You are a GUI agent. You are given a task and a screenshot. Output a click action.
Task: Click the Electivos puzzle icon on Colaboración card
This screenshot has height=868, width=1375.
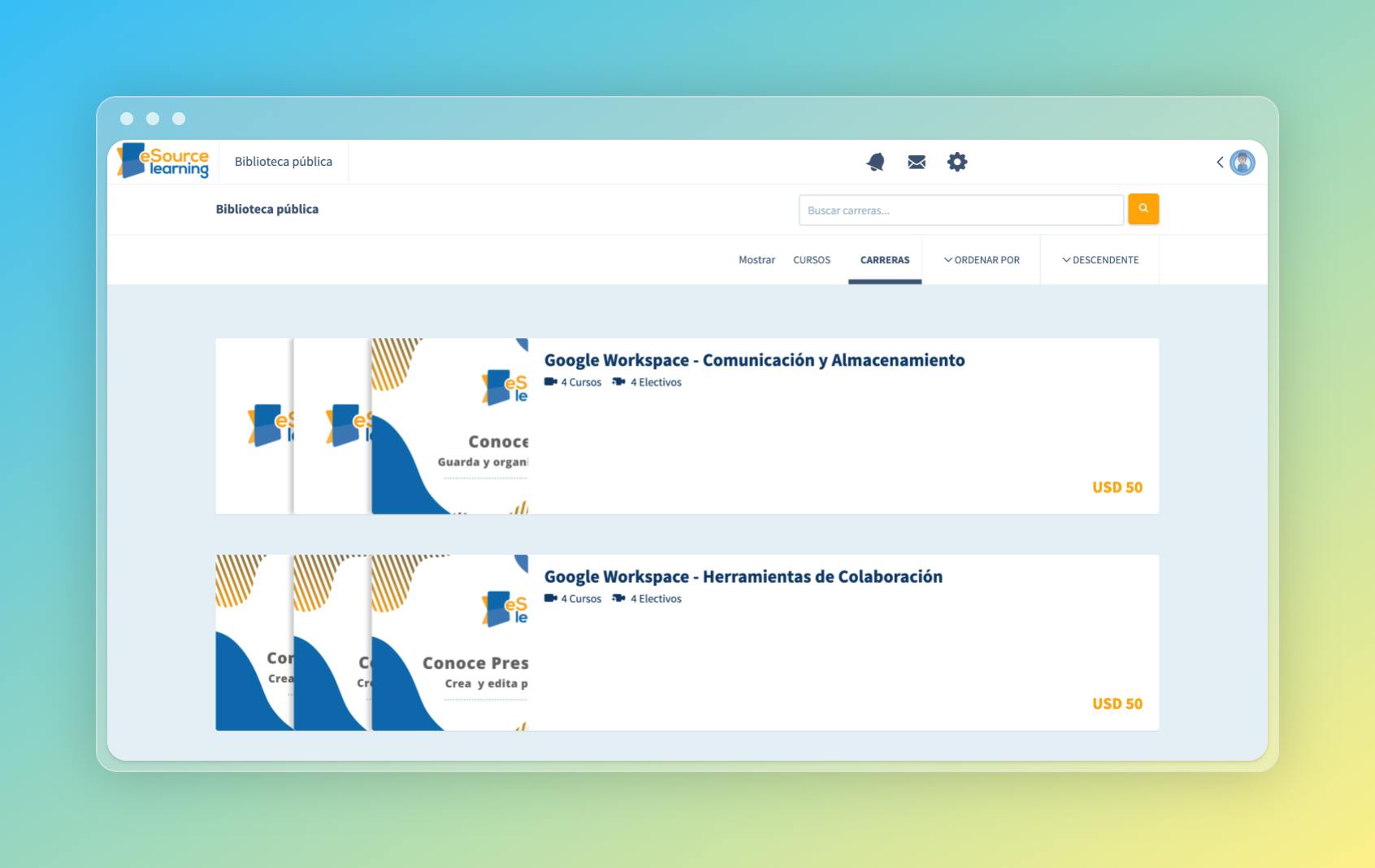click(618, 598)
